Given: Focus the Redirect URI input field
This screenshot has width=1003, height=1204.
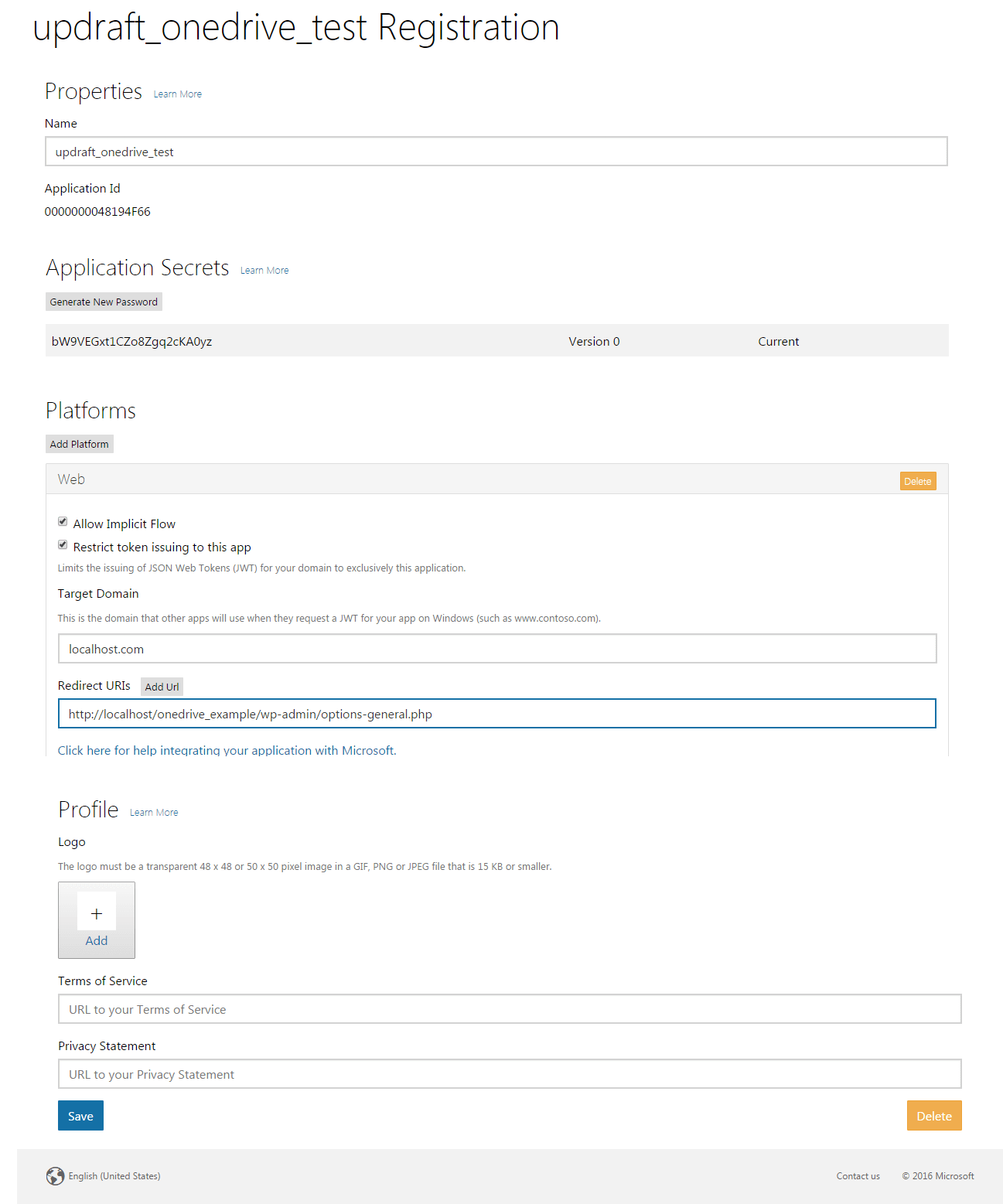Looking at the screenshot, I should tap(497, 714).
